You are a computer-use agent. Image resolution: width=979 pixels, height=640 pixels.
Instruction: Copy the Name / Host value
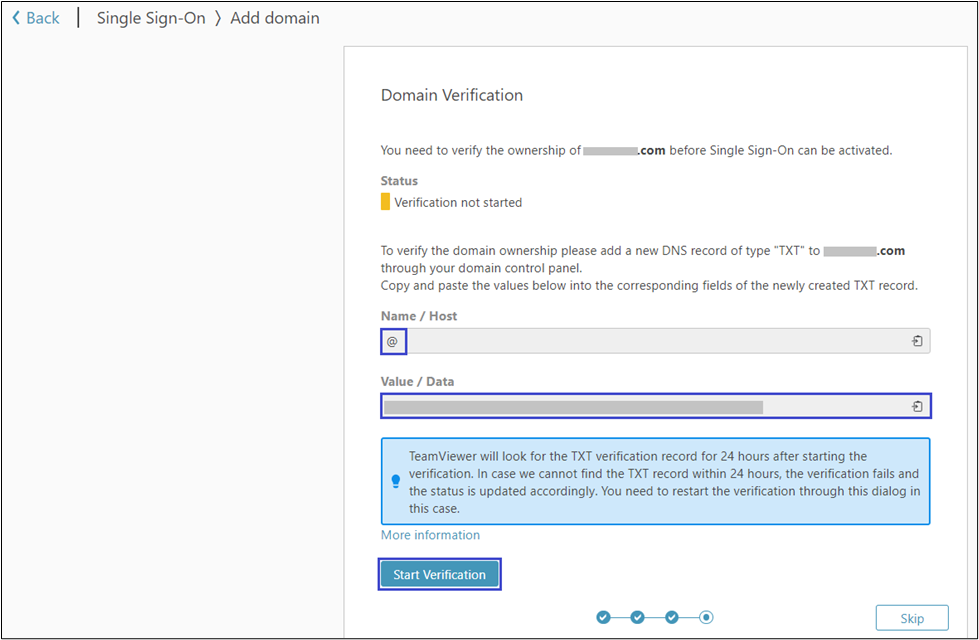[x=917, y=342]
